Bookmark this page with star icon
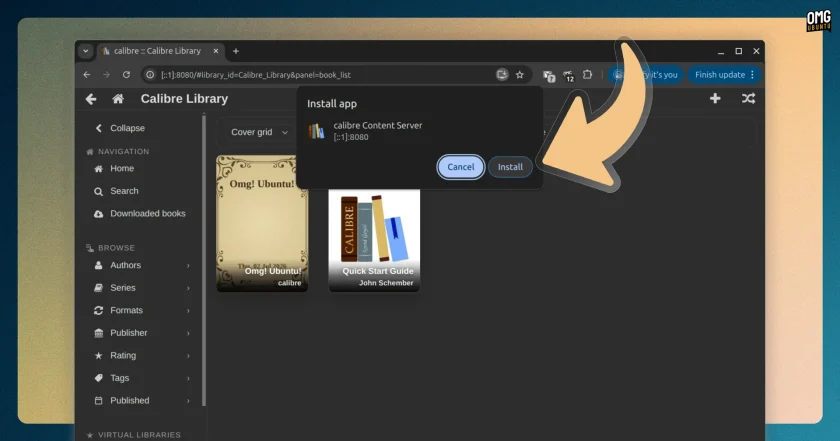 (520, 75)
